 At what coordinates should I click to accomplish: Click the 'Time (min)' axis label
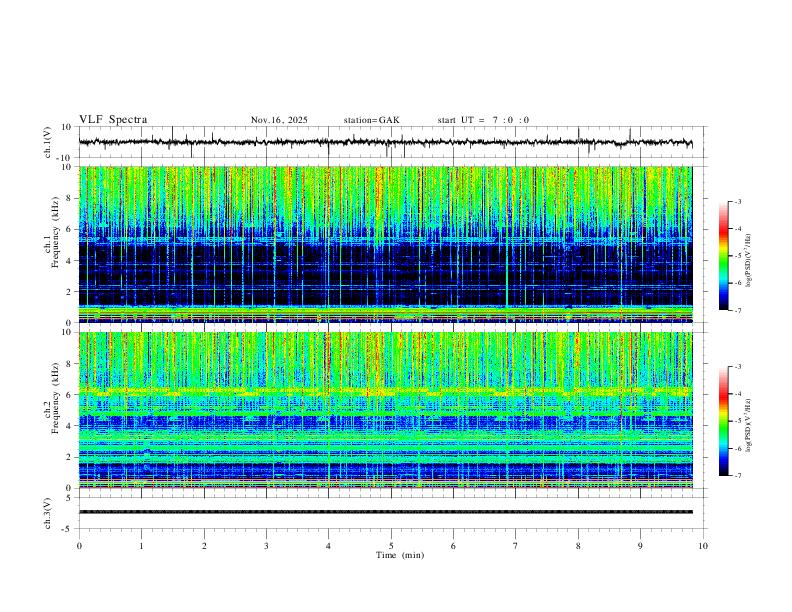point(400,555)
